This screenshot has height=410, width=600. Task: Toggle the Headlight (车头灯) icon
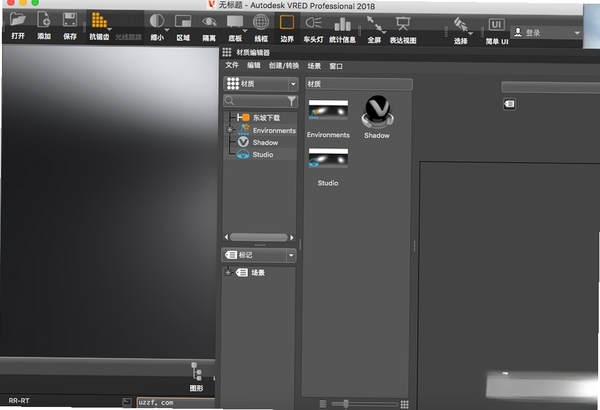tap(313, 23)
